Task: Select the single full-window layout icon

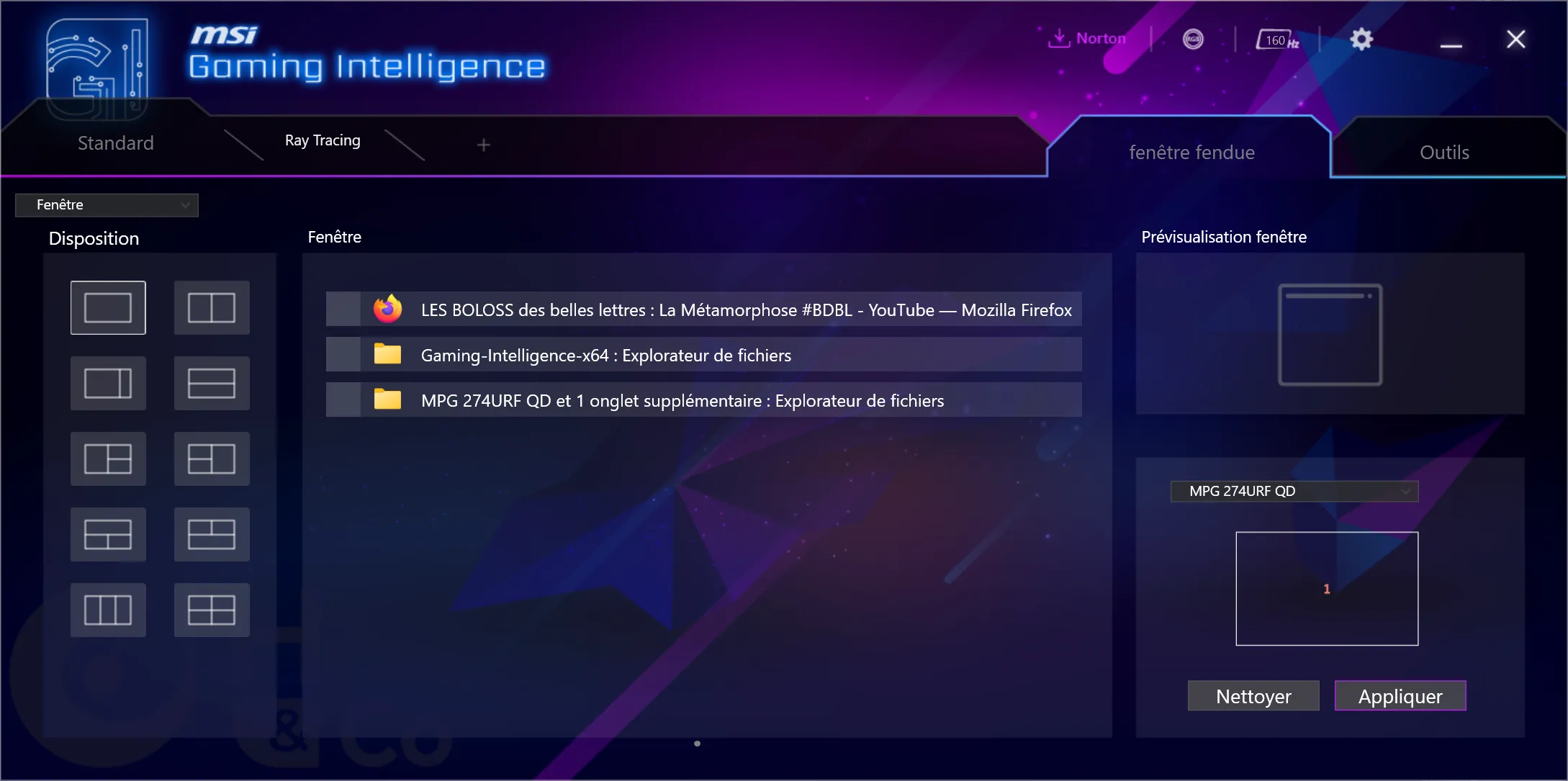Action: click(108, 306)
